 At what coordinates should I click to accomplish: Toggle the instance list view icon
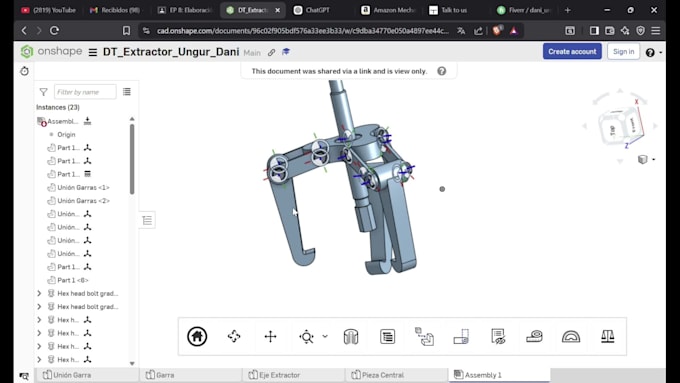coord(127,92)
